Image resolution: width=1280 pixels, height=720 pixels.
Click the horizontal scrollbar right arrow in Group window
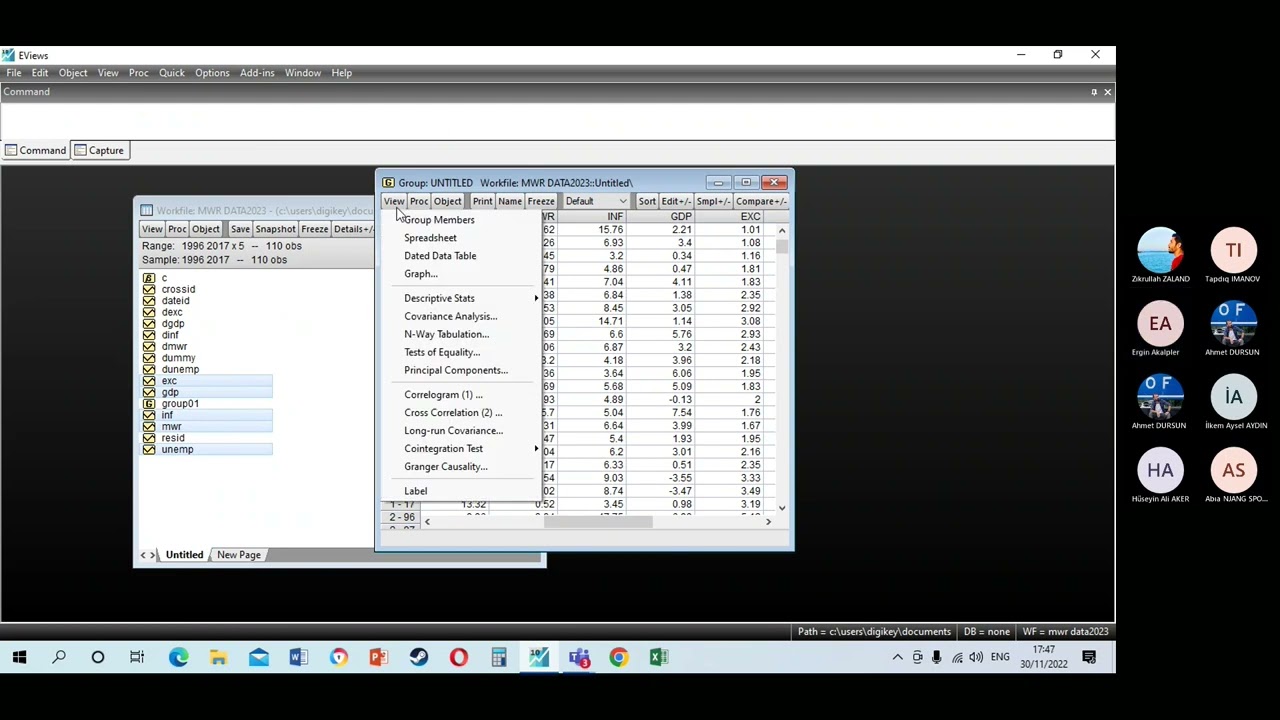pyautogui.click(x=768, y=521)
